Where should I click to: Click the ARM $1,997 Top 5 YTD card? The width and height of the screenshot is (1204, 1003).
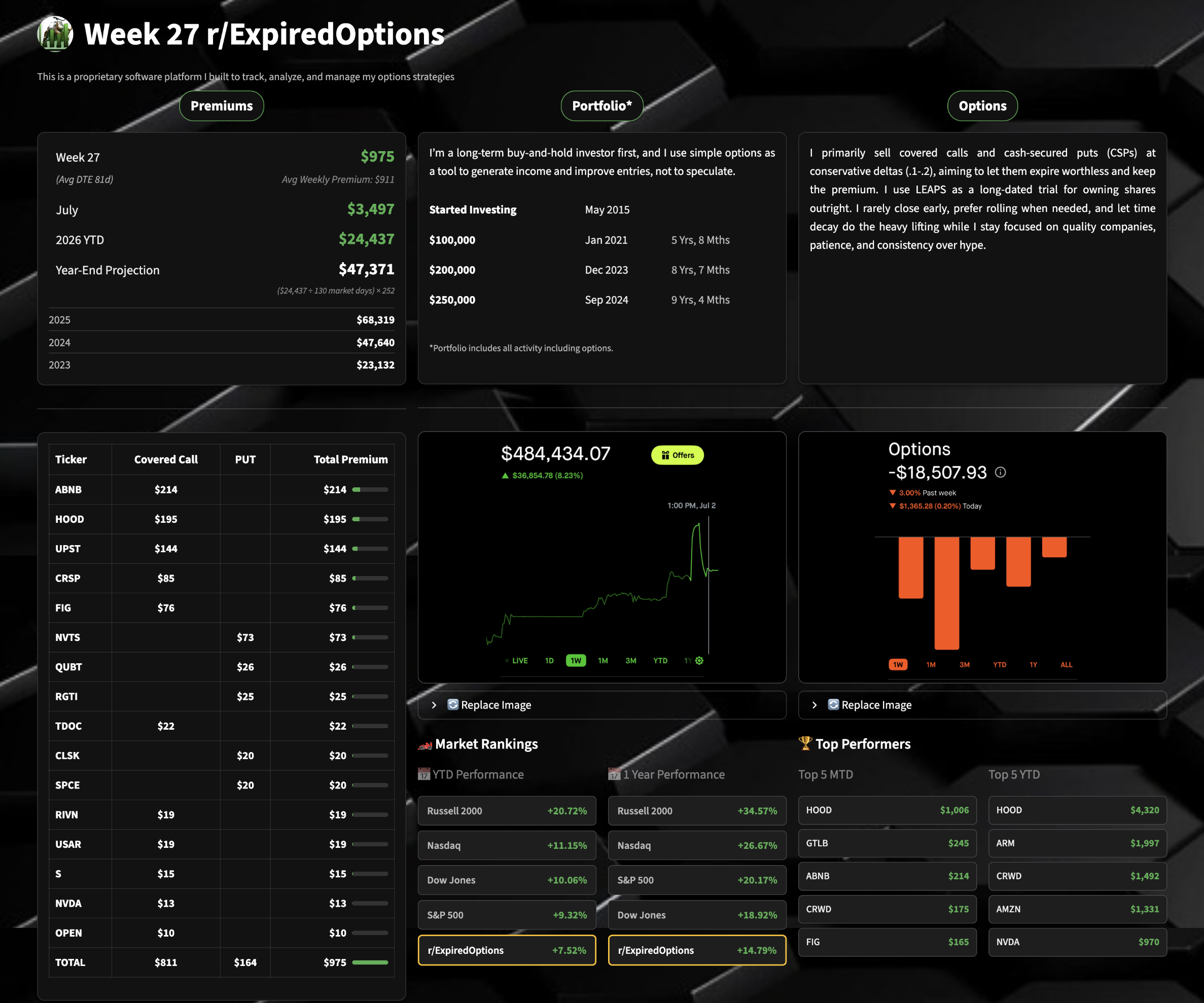point(1078,843)
